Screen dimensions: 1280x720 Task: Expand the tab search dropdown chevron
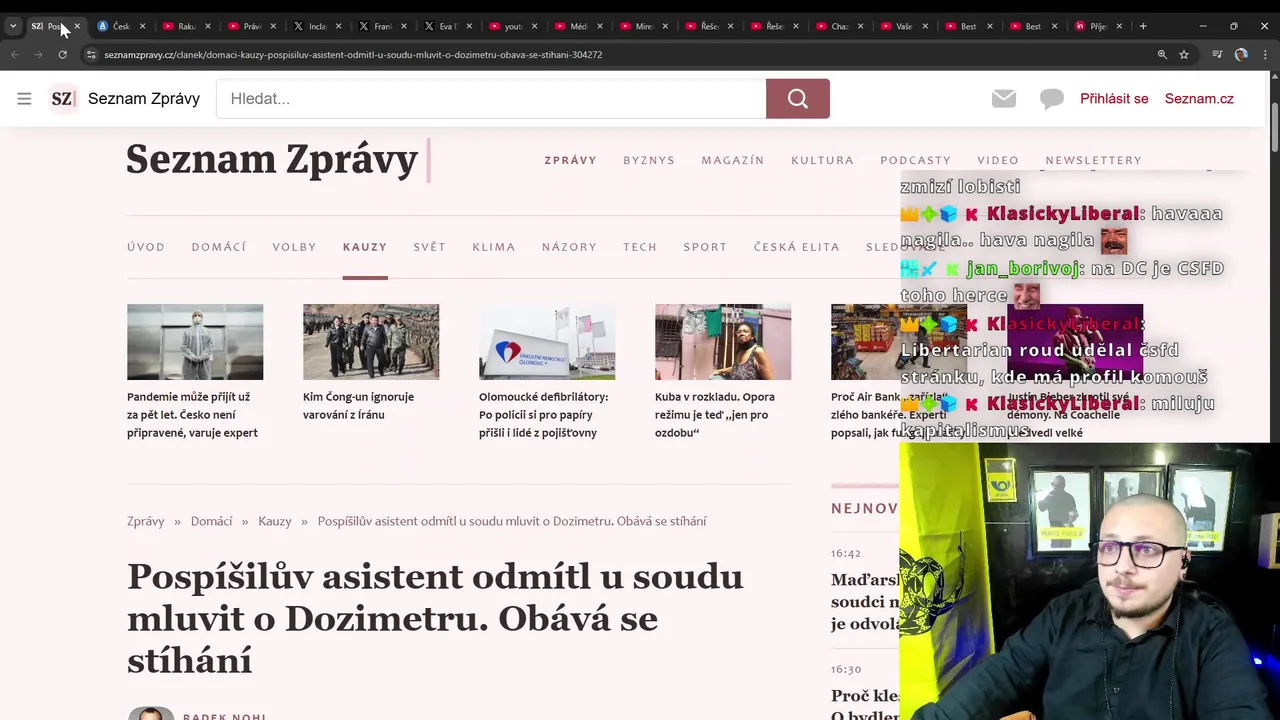point(13,26)
